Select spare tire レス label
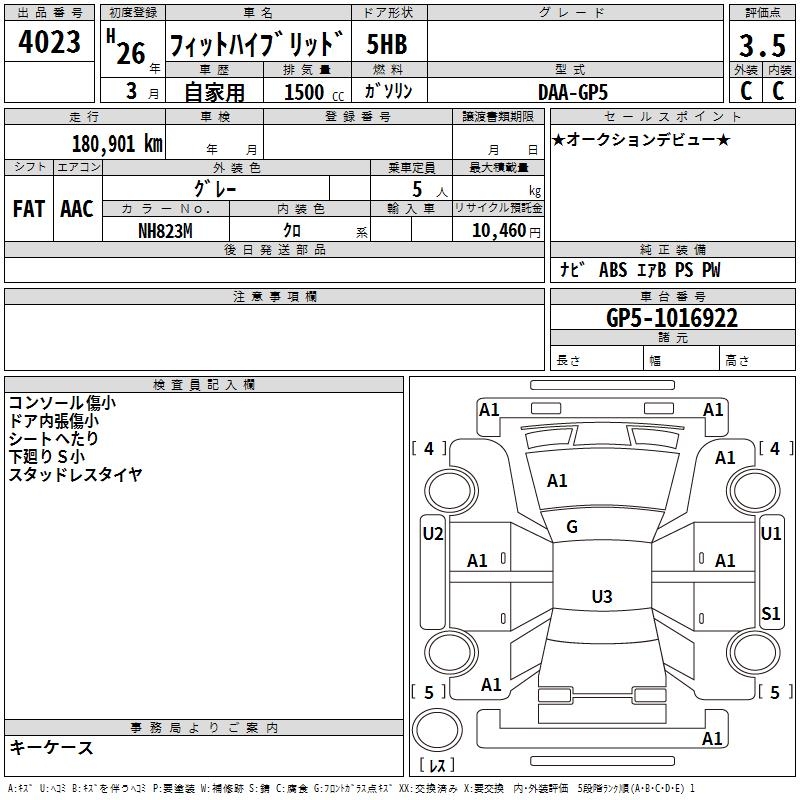The width and height of the screenshot is (800, 800). point(437,765)
